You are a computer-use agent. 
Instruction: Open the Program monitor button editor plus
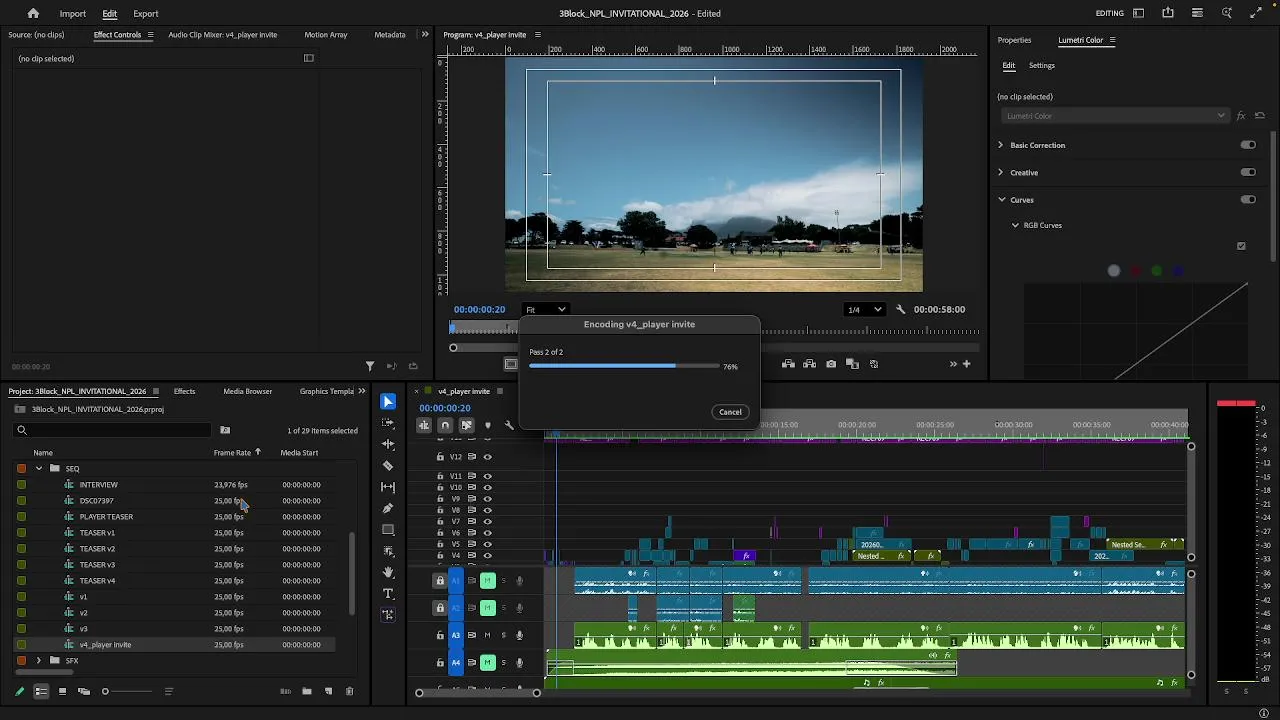[x=966, y=364]
